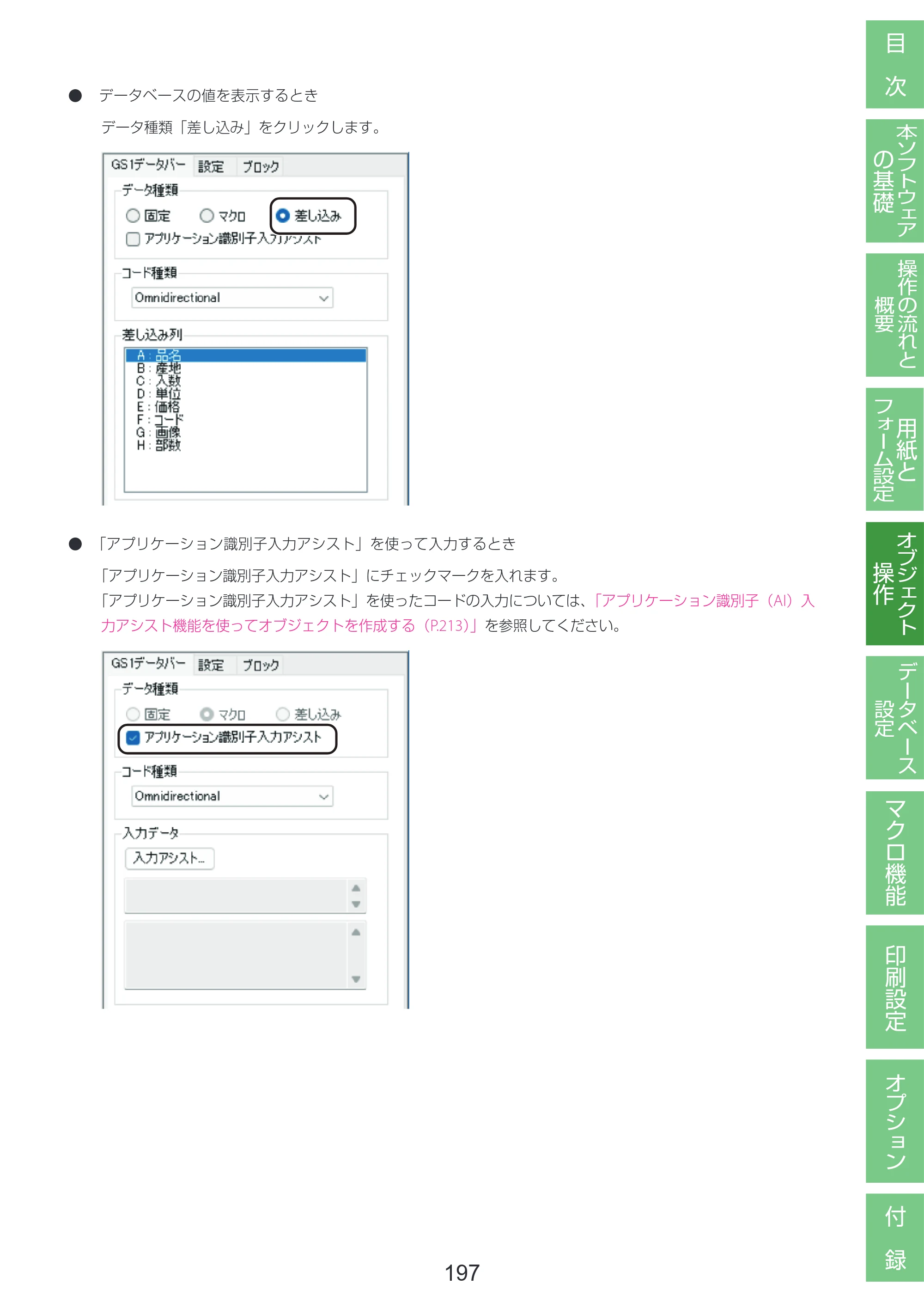
Task: Click up arrow of the second input data box
Action: coord(356,933)
